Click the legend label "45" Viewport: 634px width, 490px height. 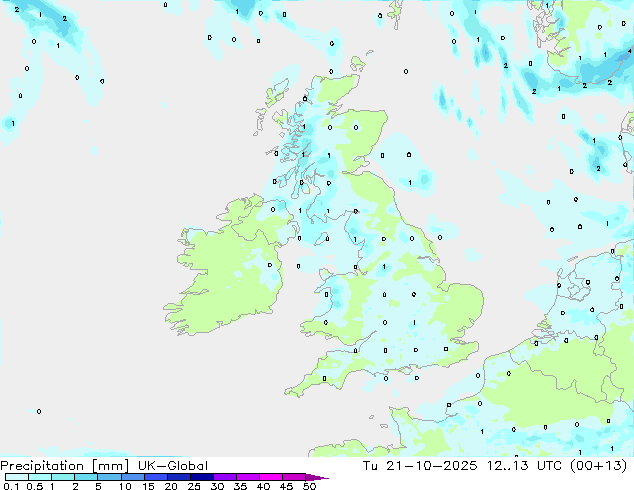point(286,486)
